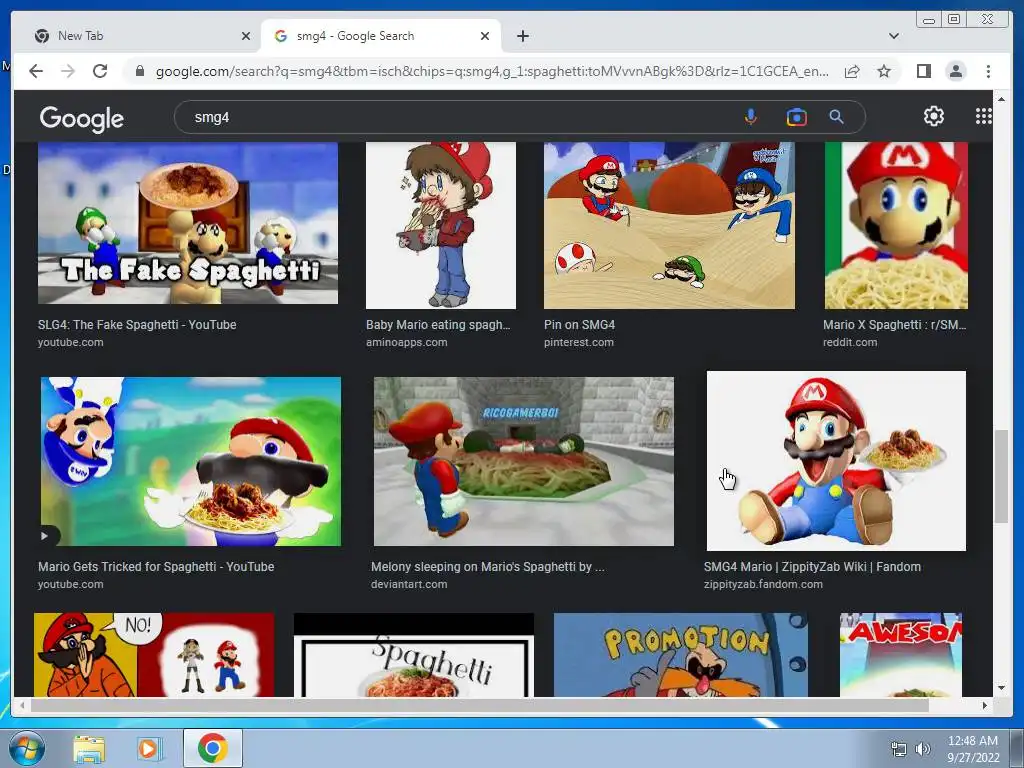Search by image with camera icon
This screenshot has height=768, width=1024.
tap(796, 117)
